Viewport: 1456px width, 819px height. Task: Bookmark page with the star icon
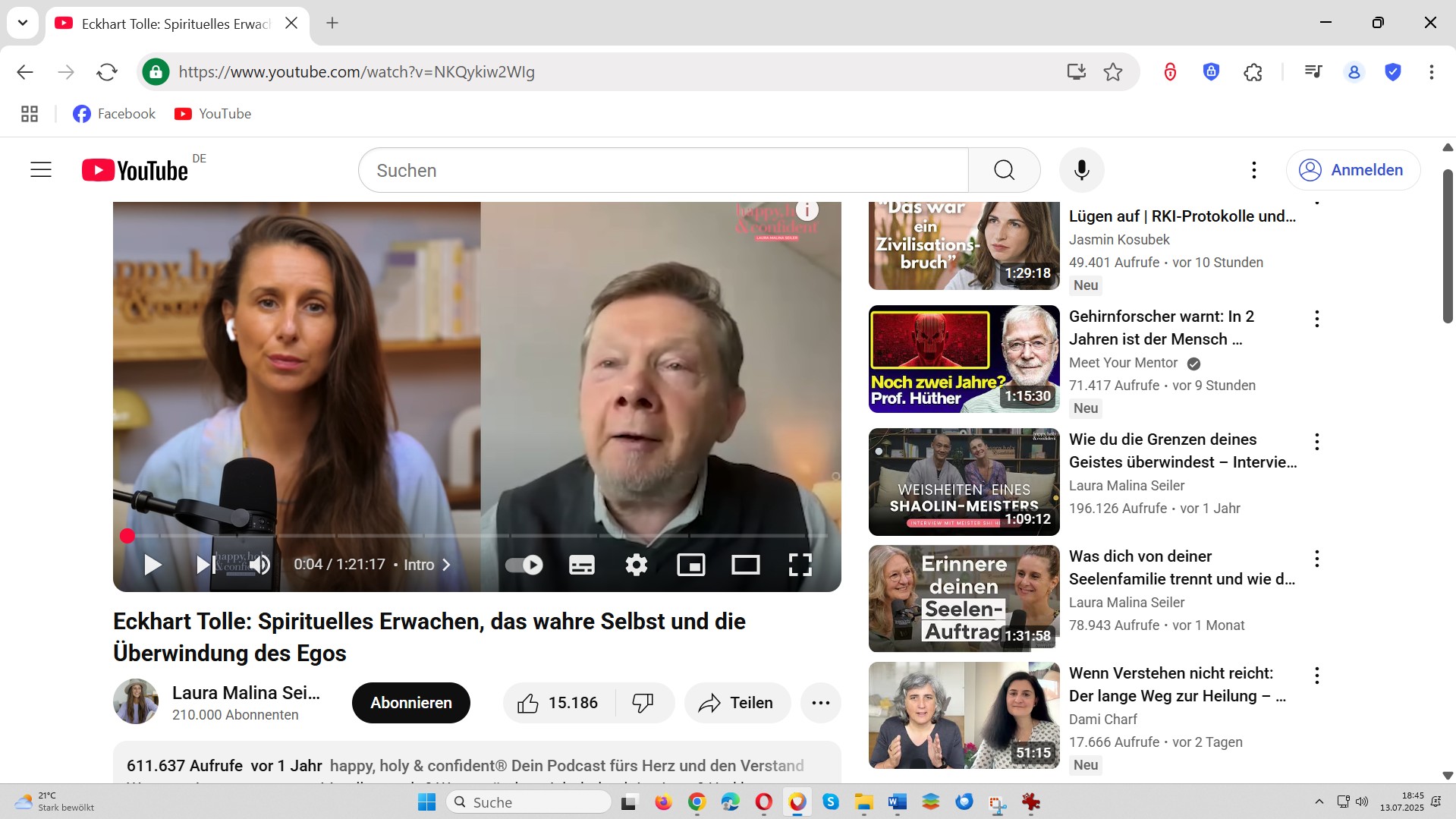1113,72
